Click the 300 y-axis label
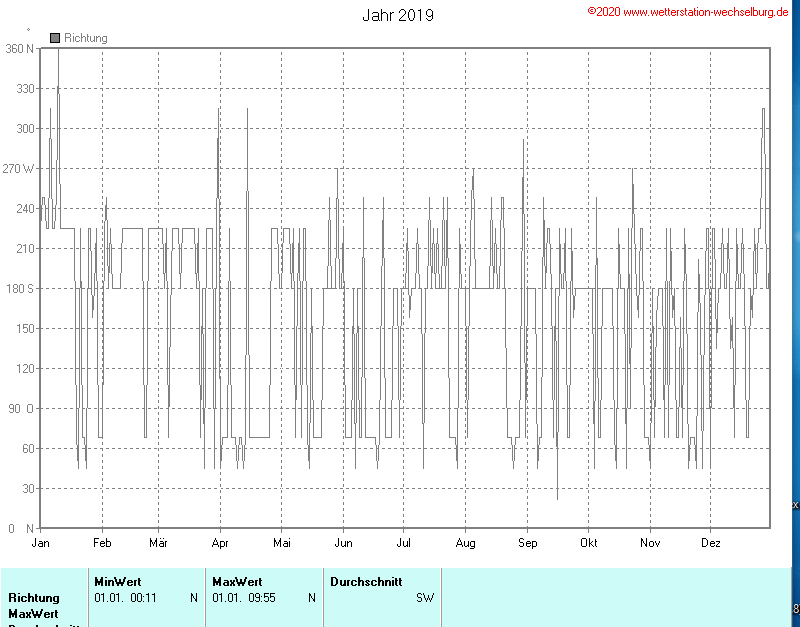Image resolution: width=800 pixels, height=627 pixels. (26, 129)
